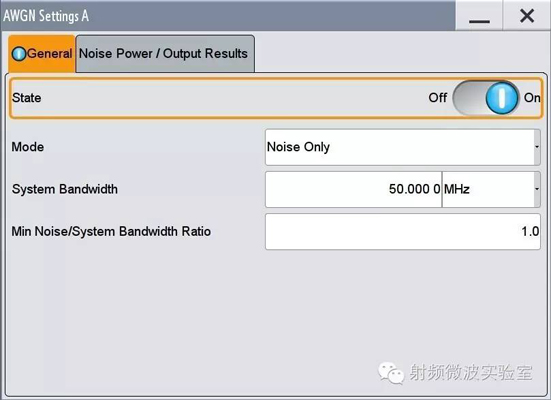
Task: Expand the Mode dropdown arrow
Action: pos(537,147)
